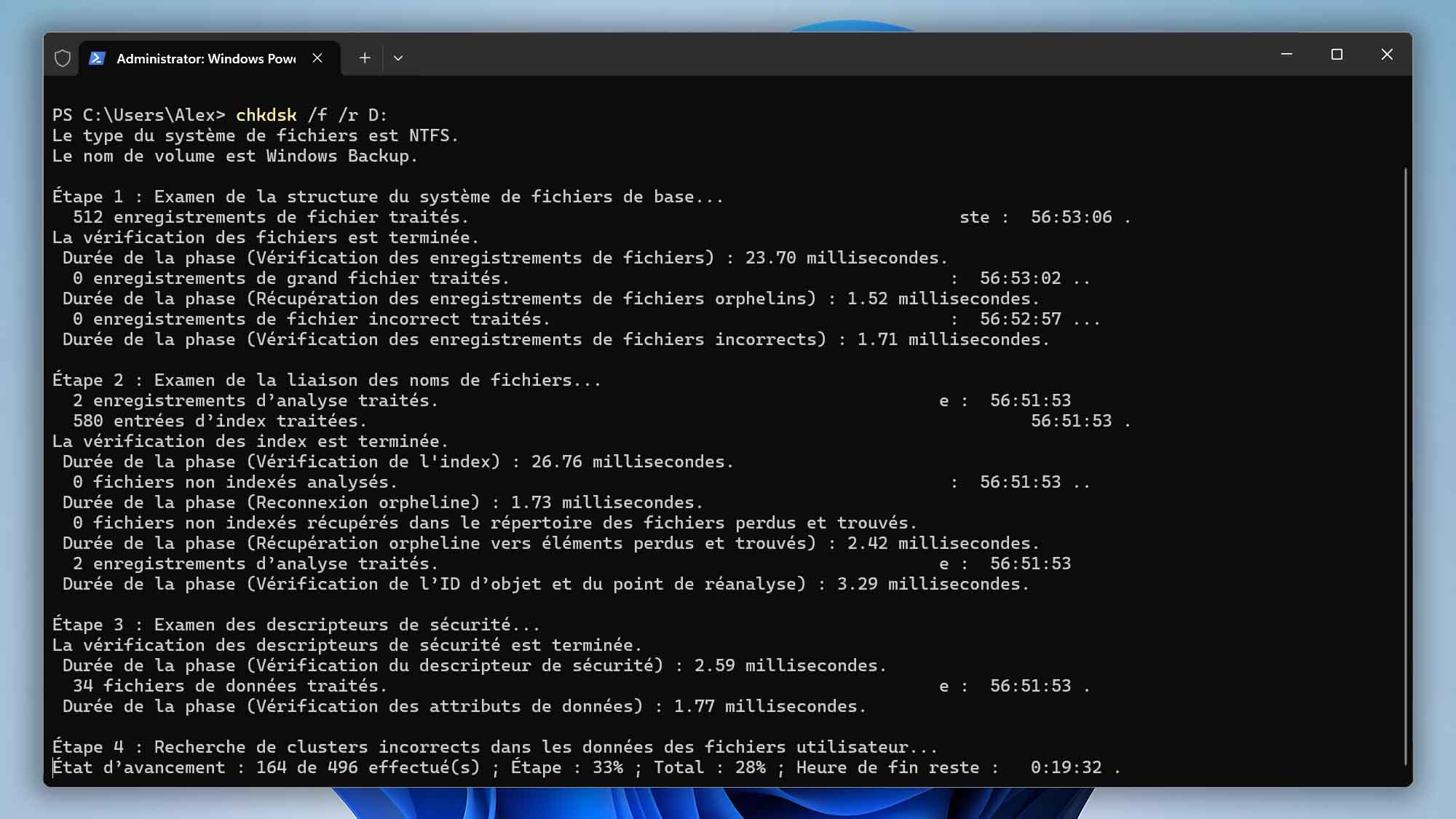Viewport: 1456px width, 819px height.
Task: Minimize the Terminal window
Action: tap(1286, 54)
